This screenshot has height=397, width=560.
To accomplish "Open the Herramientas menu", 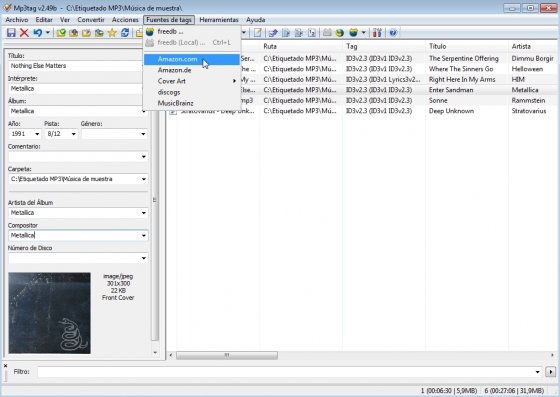I will [x=219, y=20].
